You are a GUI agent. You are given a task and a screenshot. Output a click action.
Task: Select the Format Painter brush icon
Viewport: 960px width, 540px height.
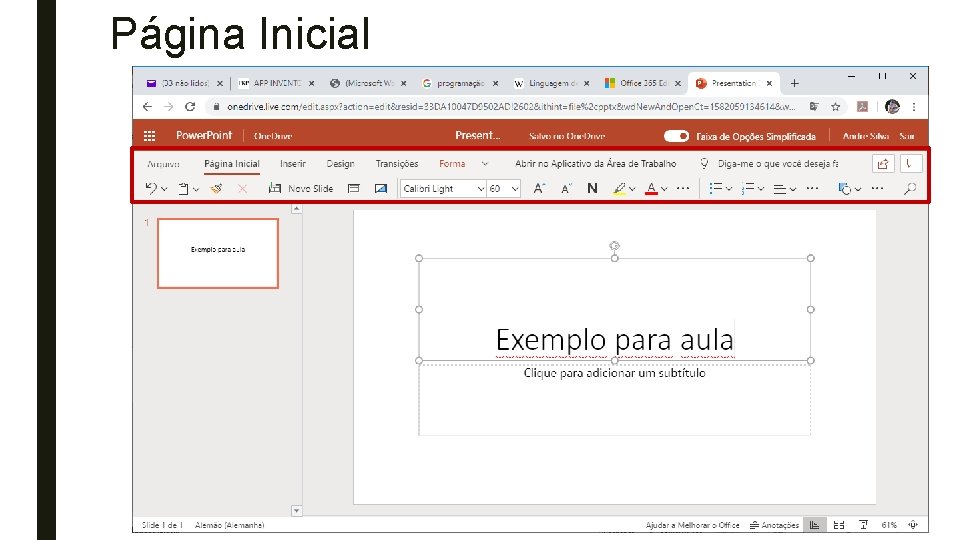coord(216,189)
